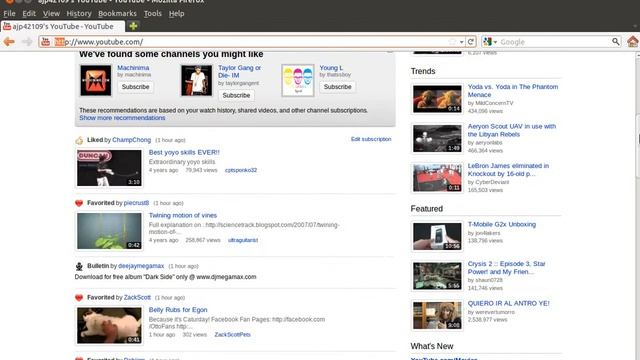Open LeBron James eliminated in Knockout link
This screenshot has height=360, width=640.
508,170
